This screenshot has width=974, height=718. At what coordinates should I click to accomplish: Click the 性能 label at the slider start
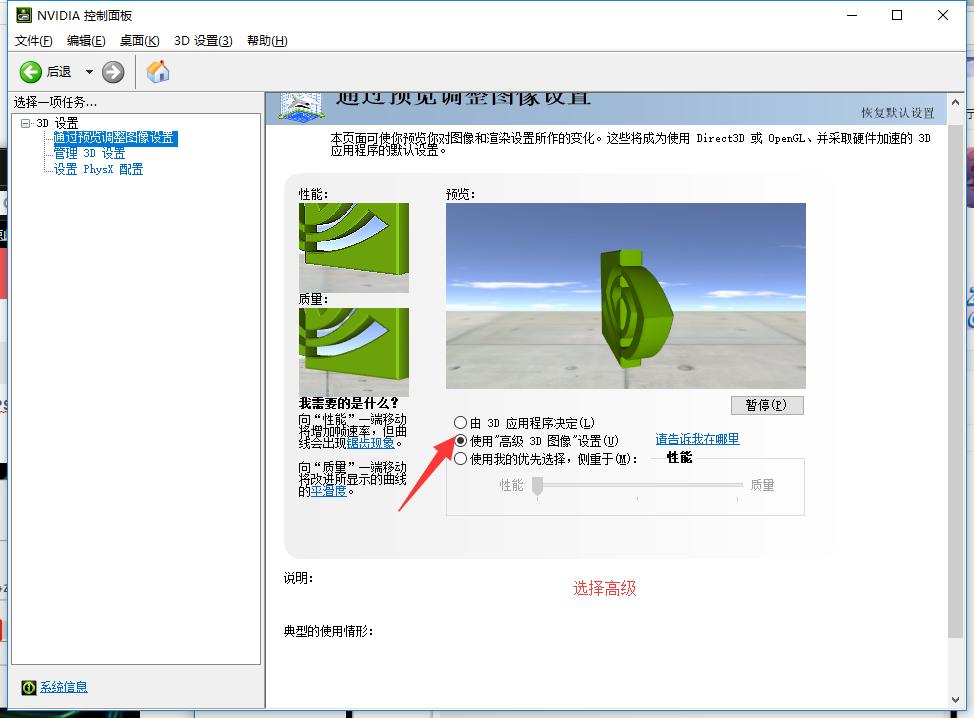(512, 485)
